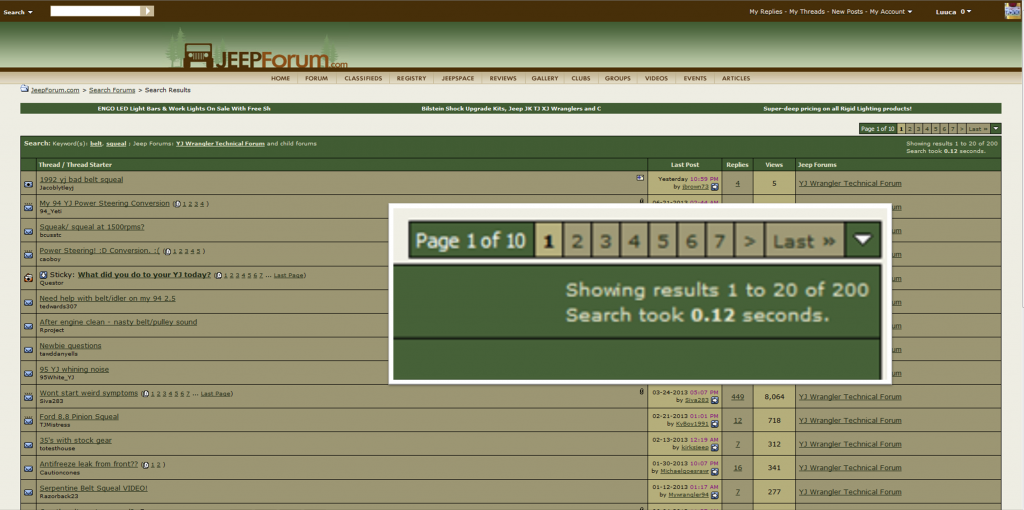Select VIDEOS in the navigation bar
The height and width of the screenshot is (510, 1024).
pos(656,78)
